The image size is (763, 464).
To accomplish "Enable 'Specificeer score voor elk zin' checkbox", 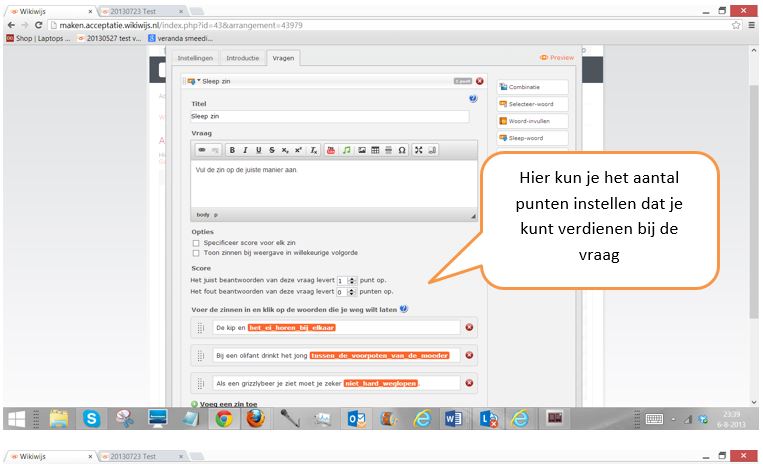I will click(196, 243).
